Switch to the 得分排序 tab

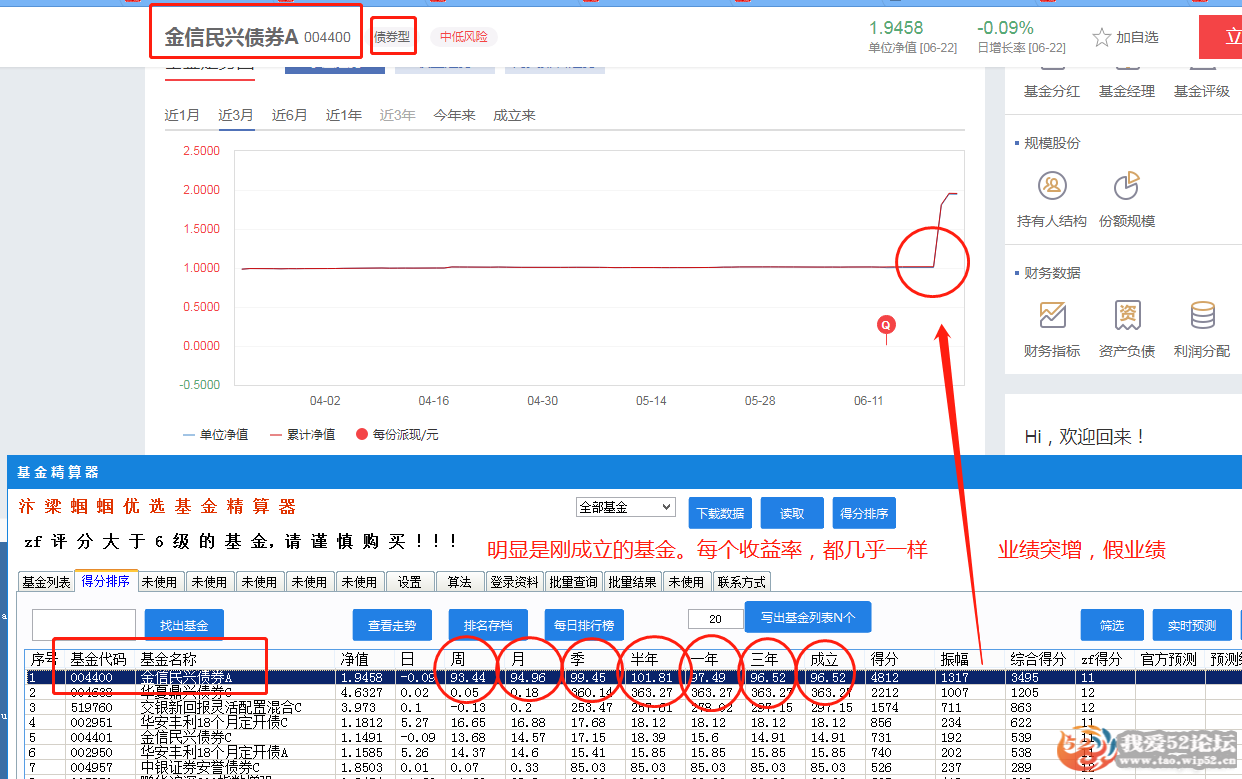coord(105,581)
